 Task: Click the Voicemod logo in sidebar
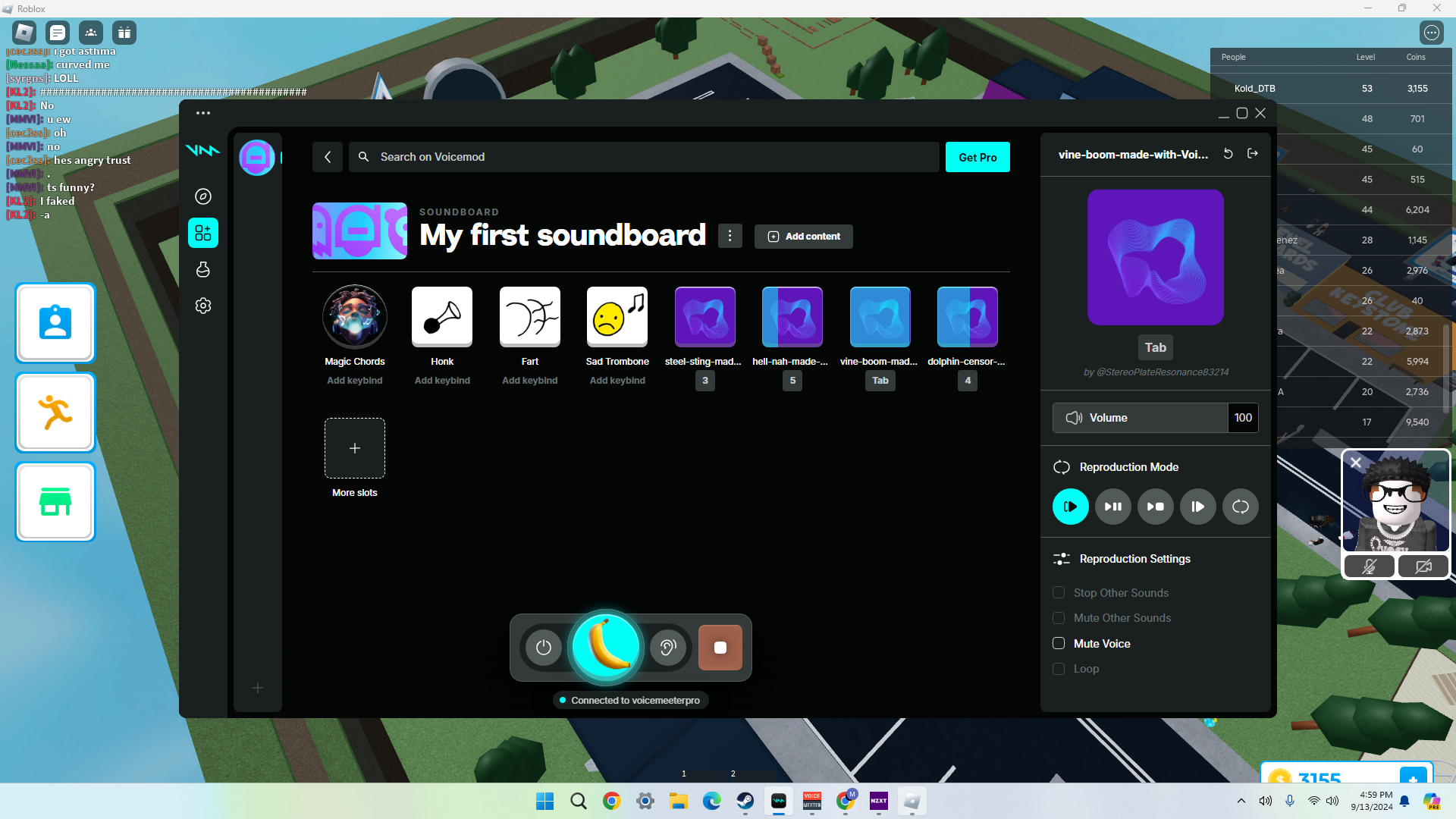point(202,150)
